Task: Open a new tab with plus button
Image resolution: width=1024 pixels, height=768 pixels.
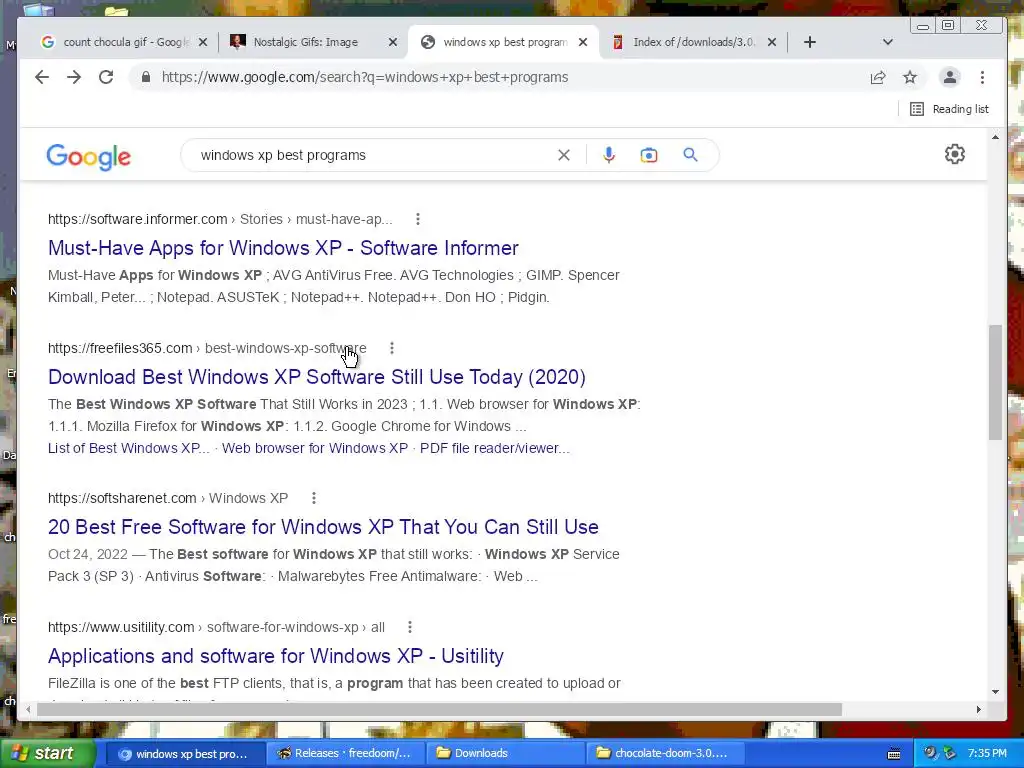Action: pyautogui.click(x=810, y=42)
